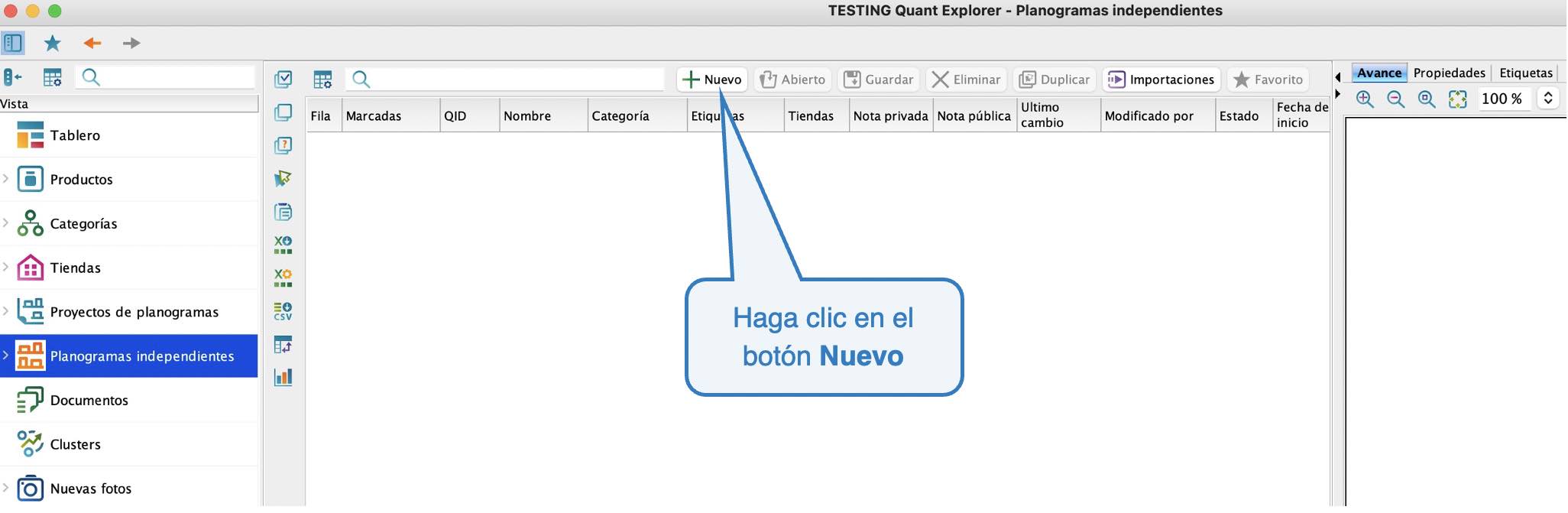Click the Nuevo button
The width and height of the screenshot is (1568, 513).
point(712,80)
